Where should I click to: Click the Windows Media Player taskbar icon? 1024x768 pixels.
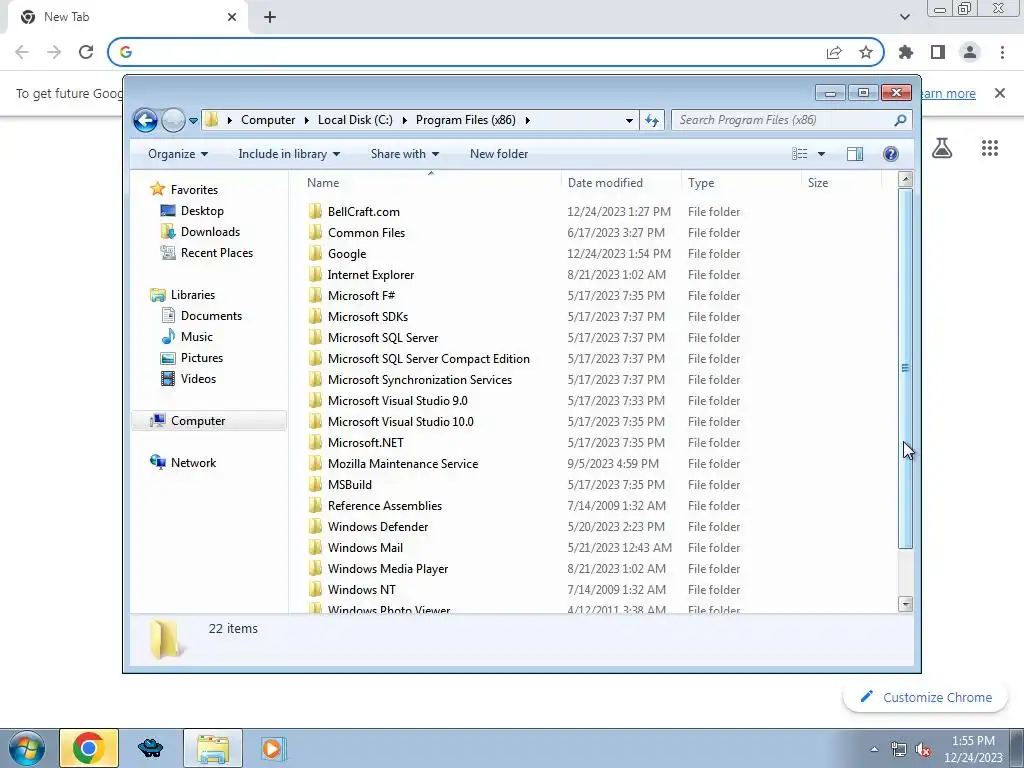tap(273, 748)
